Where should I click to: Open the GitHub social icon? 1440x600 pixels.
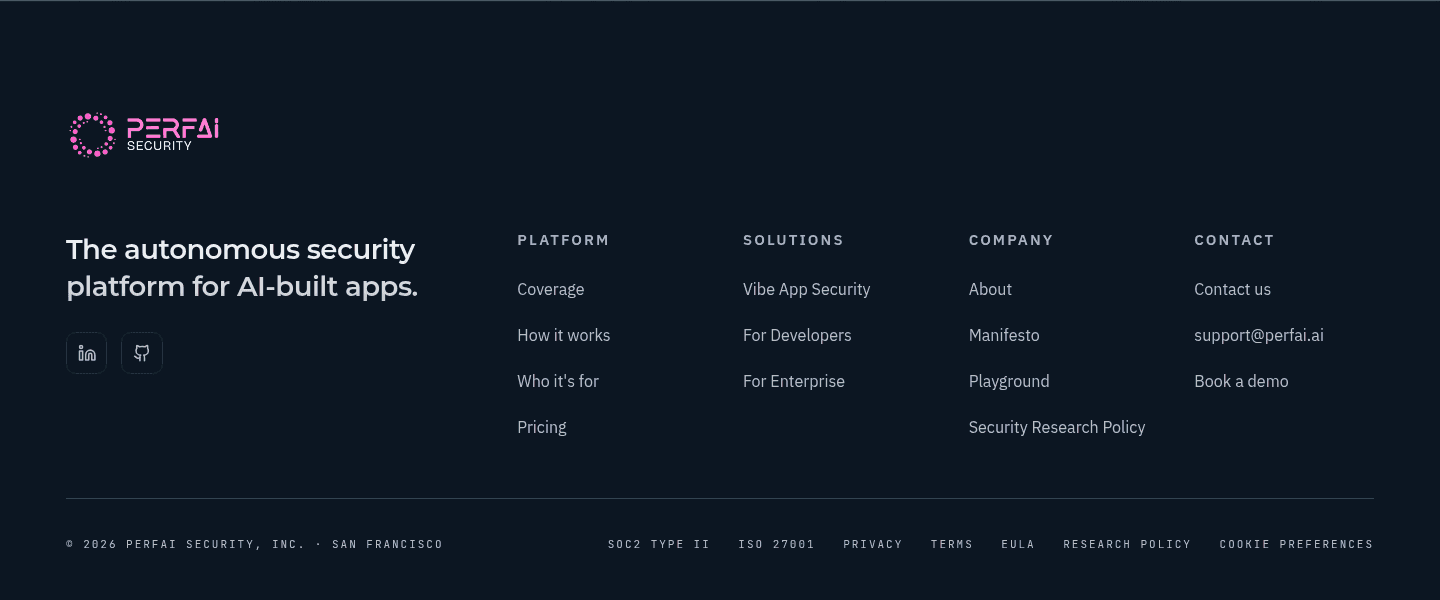pos(142,353)
